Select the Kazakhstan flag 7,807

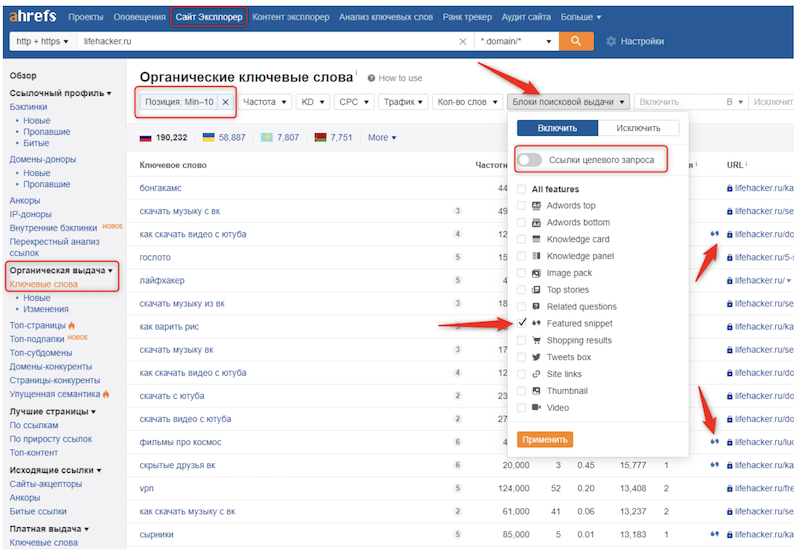click(280, 137)
